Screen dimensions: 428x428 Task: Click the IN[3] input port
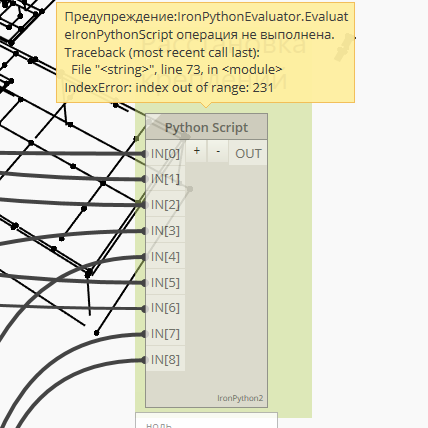click(x=165, y=231)
